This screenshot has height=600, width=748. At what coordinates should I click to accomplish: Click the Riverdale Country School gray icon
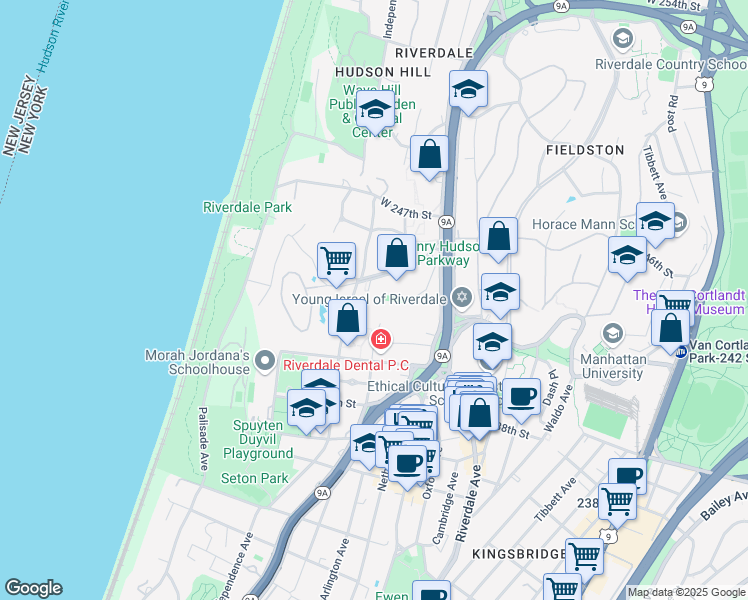pos(622,39)
